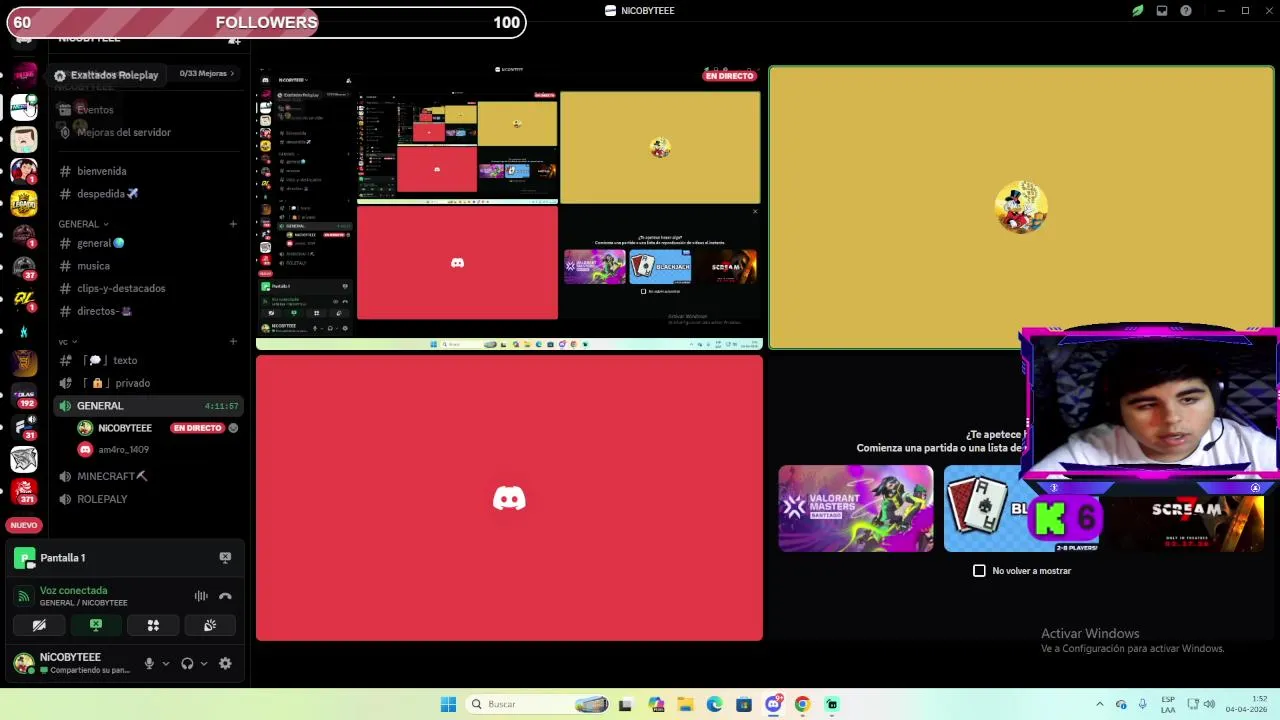The width and height of the screenshot is (1280, 720).
Task: Mute the microphone in user panel
Action: pyautogui.click(x=149, y=663)
